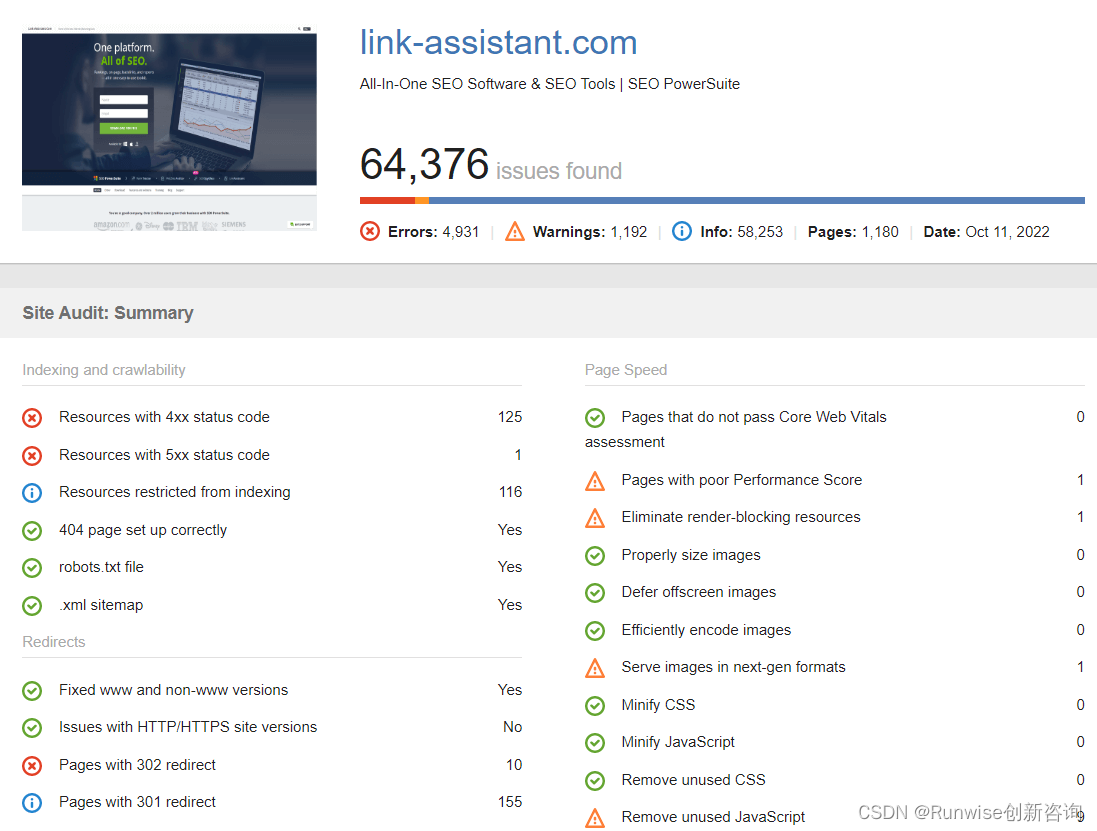Click warning icon beside Remove unused JavaScript
The image size is (1097, 831).
click(x=595, y=818)
